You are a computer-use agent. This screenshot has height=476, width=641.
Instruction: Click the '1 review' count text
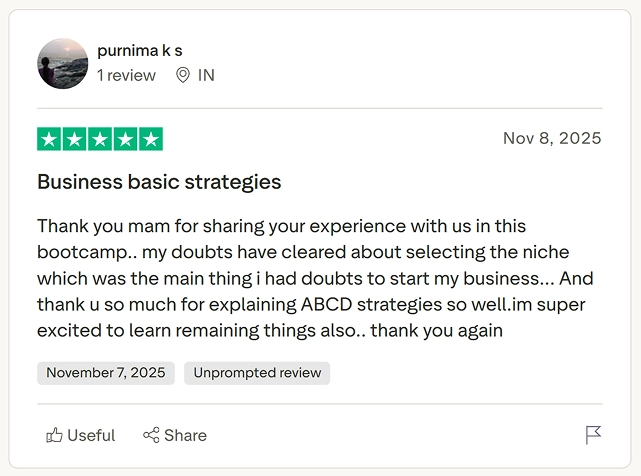[x=126, y=75]
